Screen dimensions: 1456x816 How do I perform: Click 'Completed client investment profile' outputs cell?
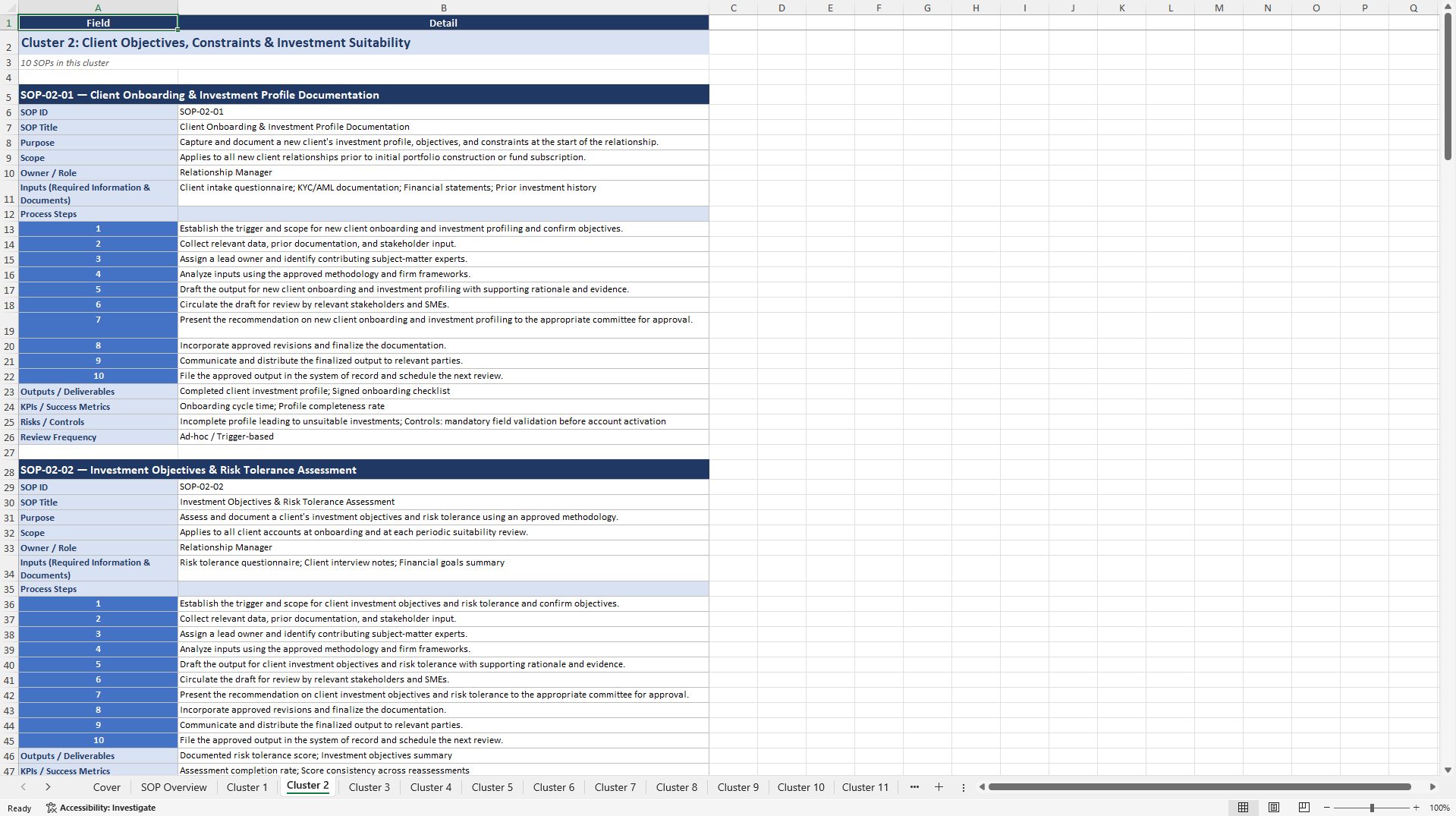(443, 391)
